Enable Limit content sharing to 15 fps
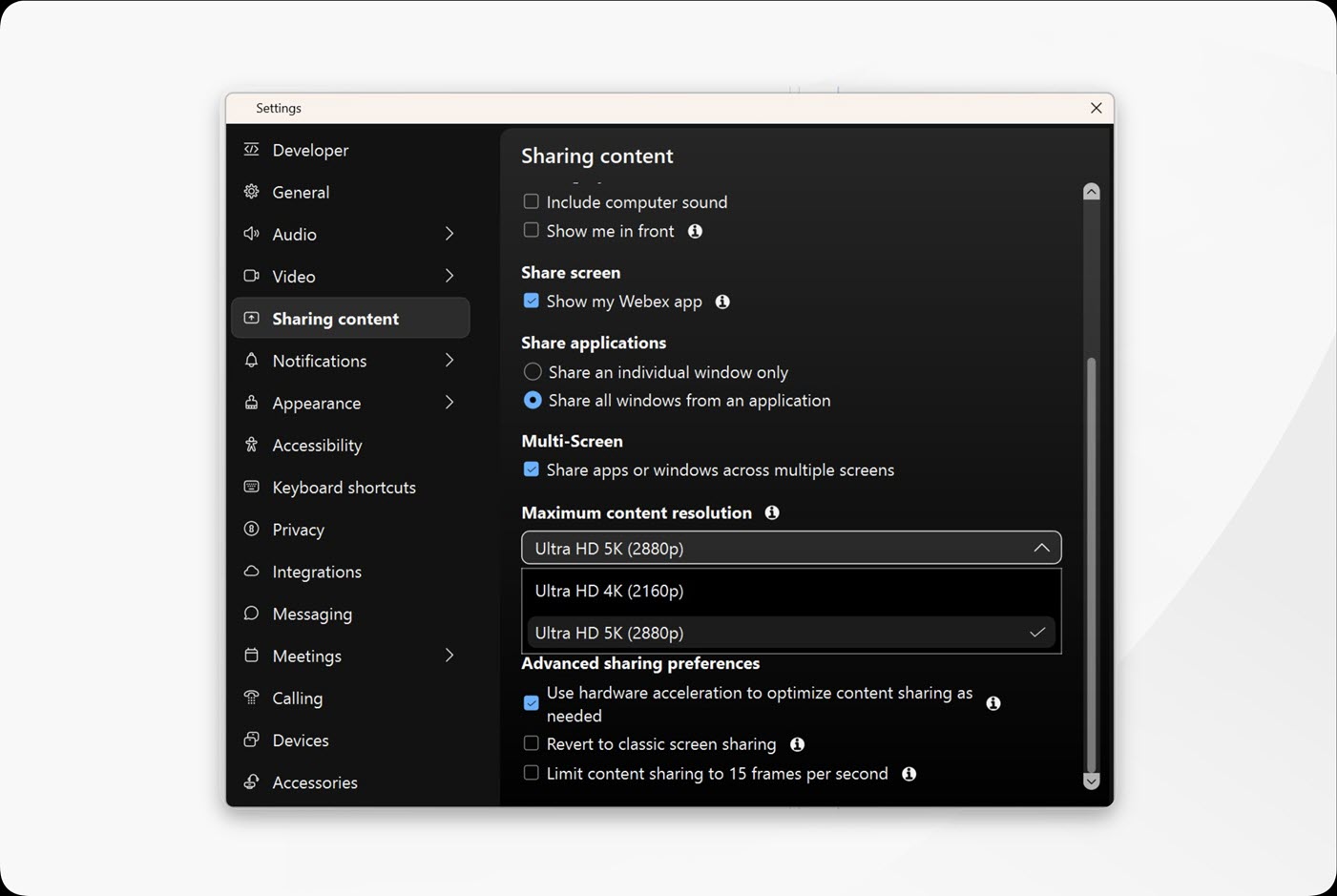 (x=532, y=773)
